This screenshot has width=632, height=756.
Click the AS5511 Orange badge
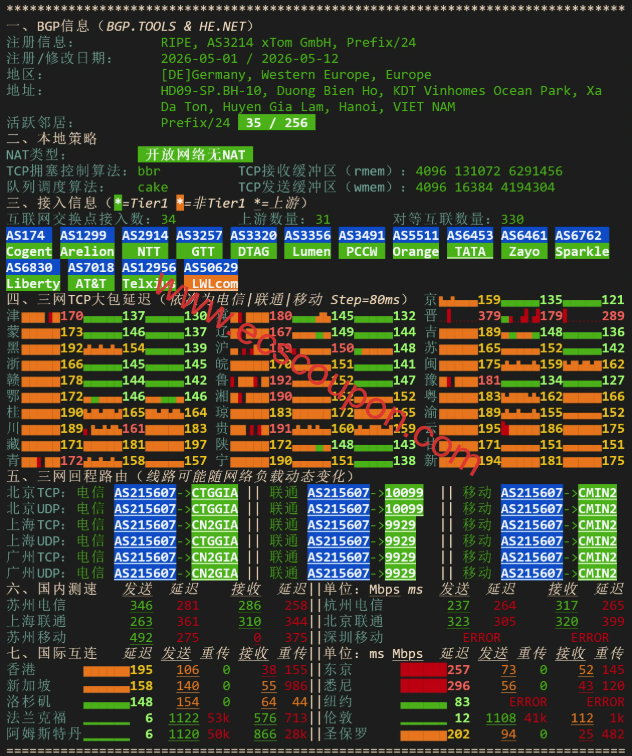click(x=416, y=243)
